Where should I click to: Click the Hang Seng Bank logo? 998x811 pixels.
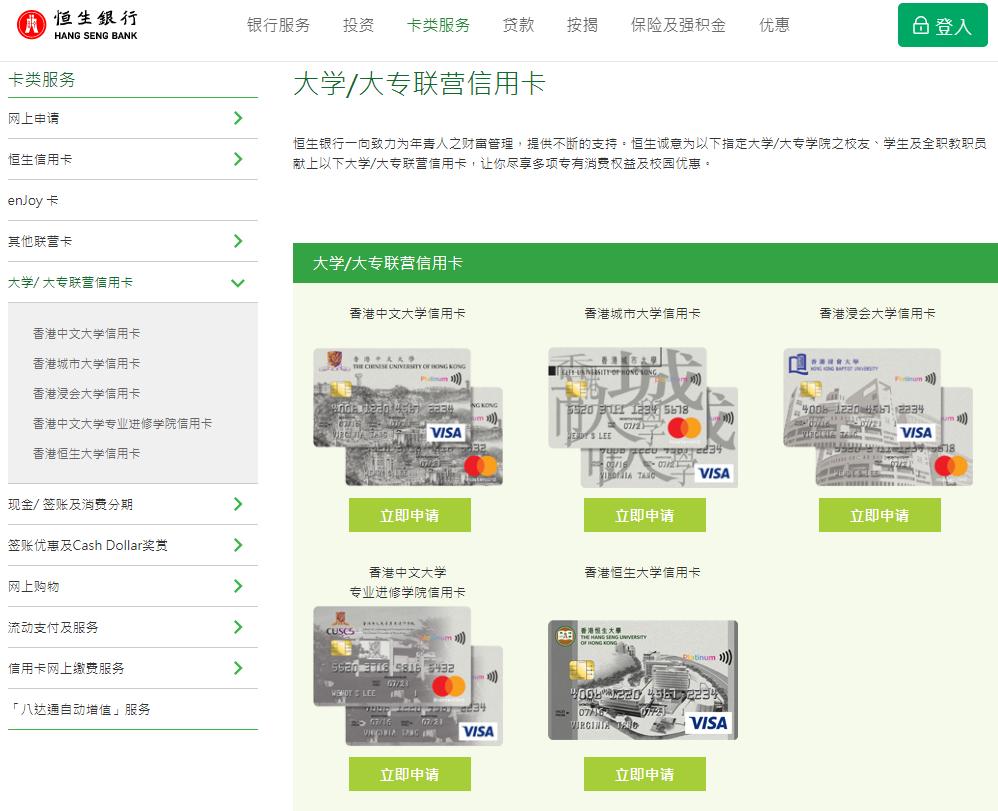(78, 26)
